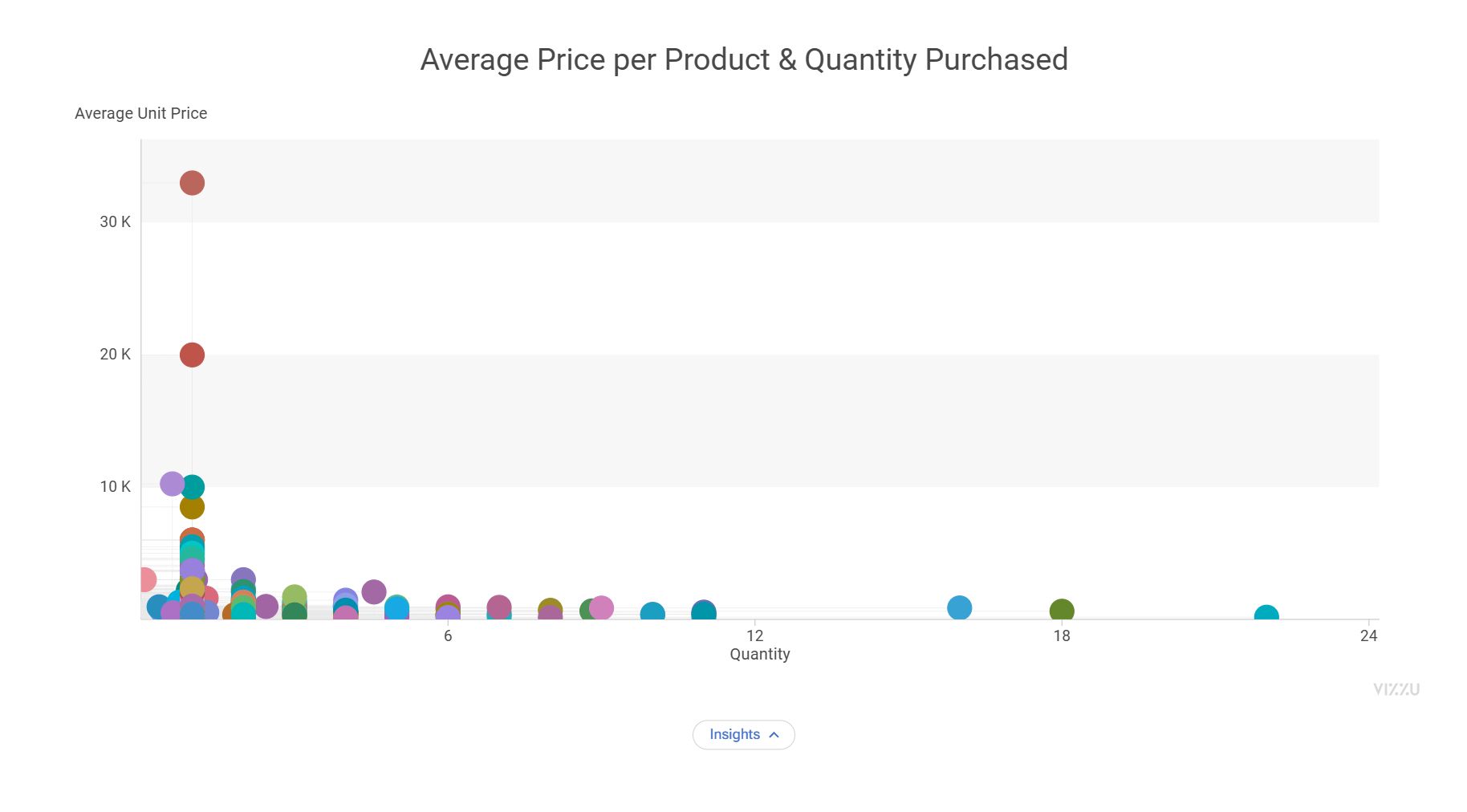Click the 12 tick label on x-axis
The image size is (1467, 812).
(755, 635)
